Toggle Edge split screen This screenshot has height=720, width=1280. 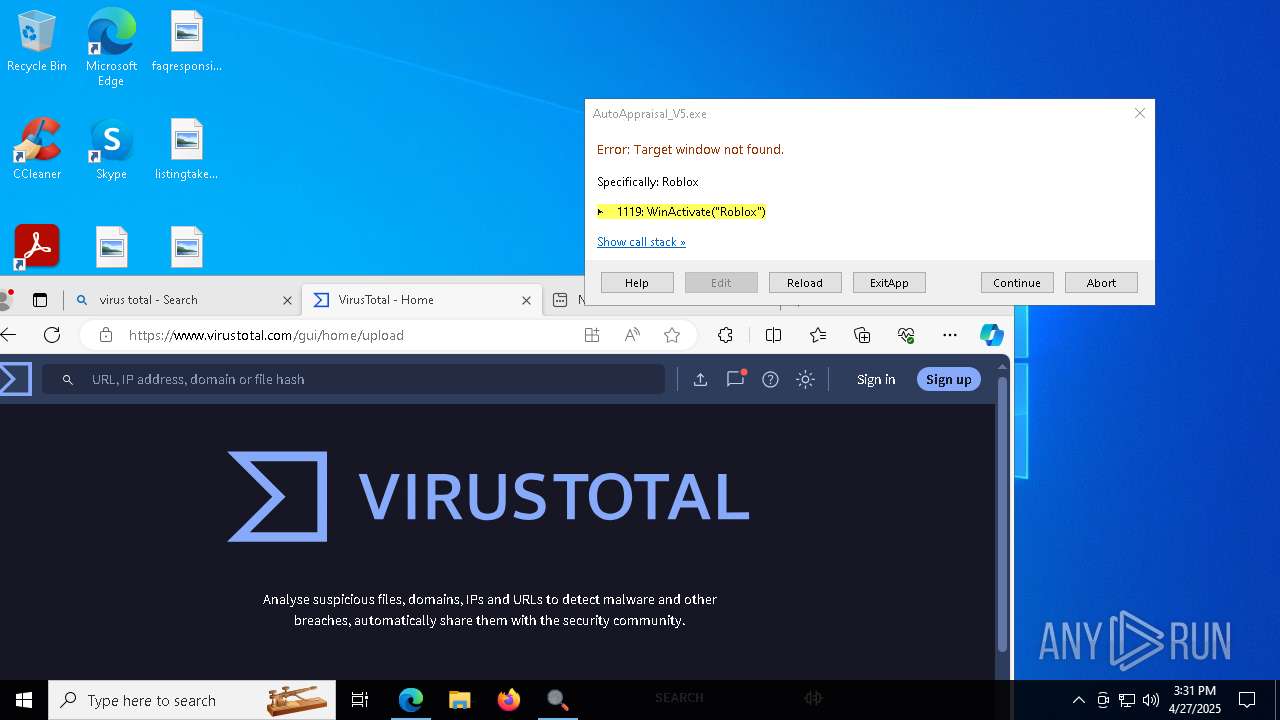coord(773,335)
